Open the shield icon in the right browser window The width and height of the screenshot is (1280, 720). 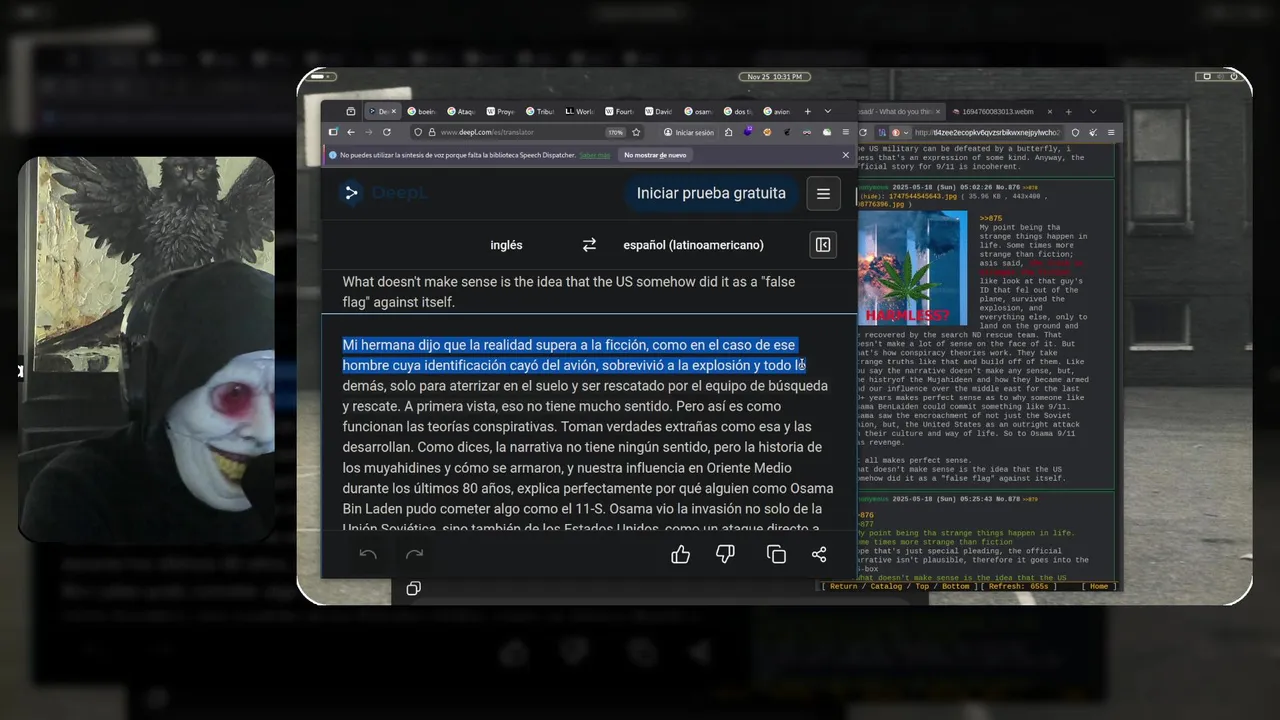tap(1075, 132)
